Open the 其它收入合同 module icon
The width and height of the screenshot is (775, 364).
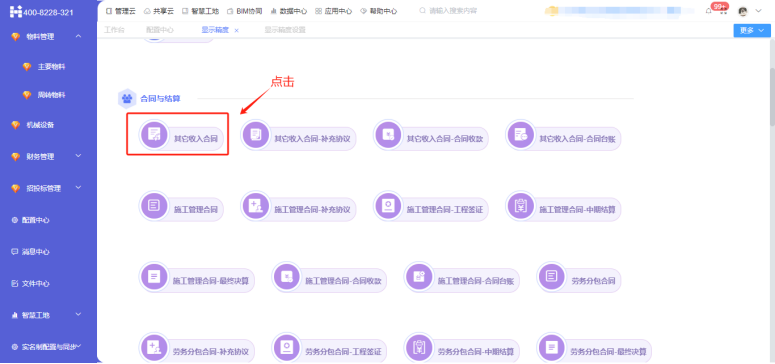(x=154, y=135)
